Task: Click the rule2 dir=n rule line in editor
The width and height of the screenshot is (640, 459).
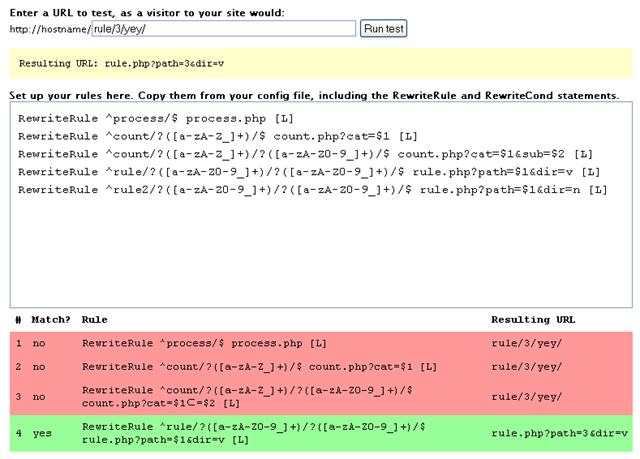Action: (313, 190)
